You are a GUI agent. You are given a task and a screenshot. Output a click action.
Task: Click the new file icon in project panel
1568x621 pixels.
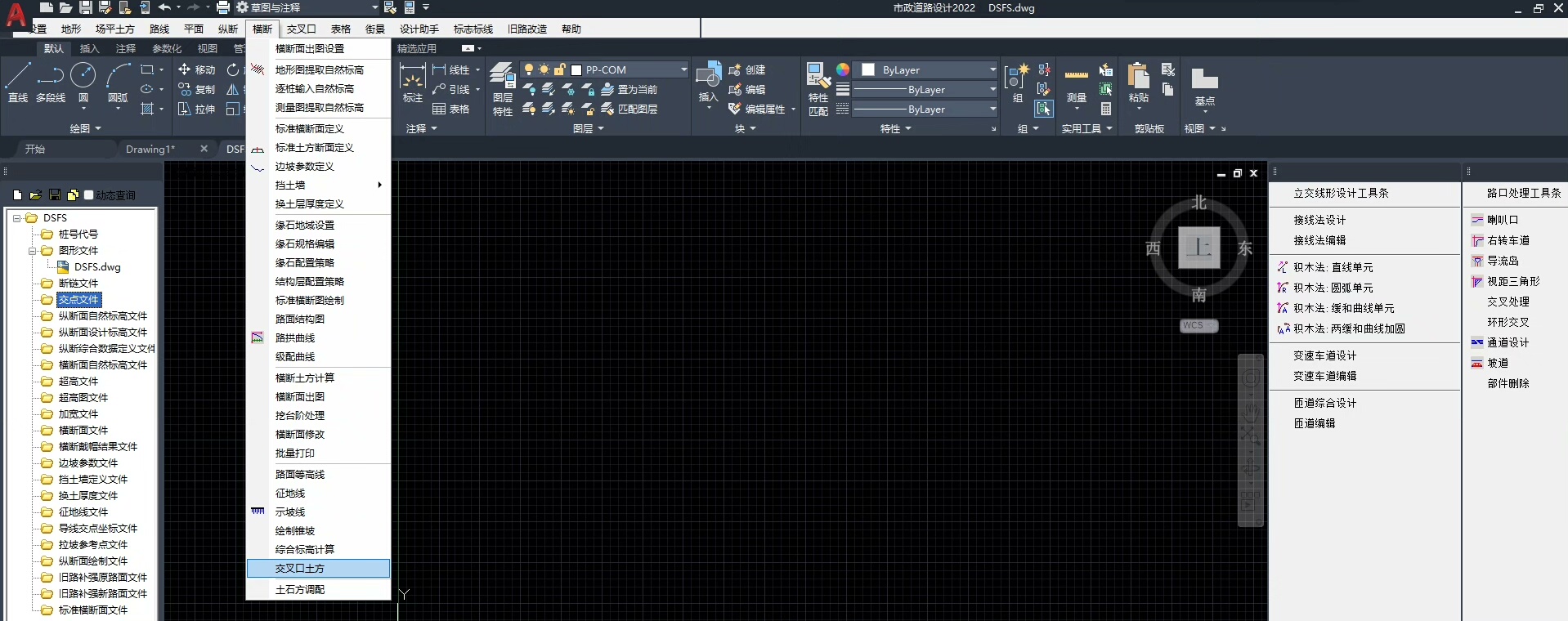pyautogui.click(x=17, y=195)
